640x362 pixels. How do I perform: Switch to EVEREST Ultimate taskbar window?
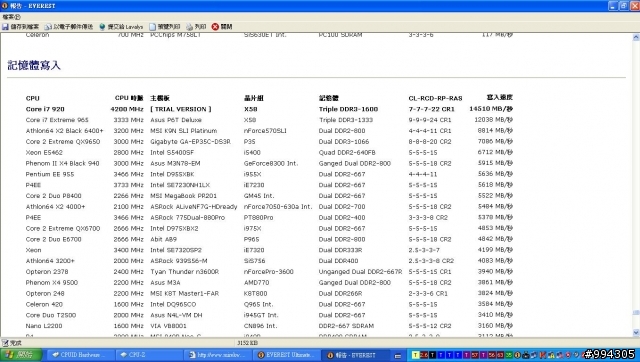(286, 355)
